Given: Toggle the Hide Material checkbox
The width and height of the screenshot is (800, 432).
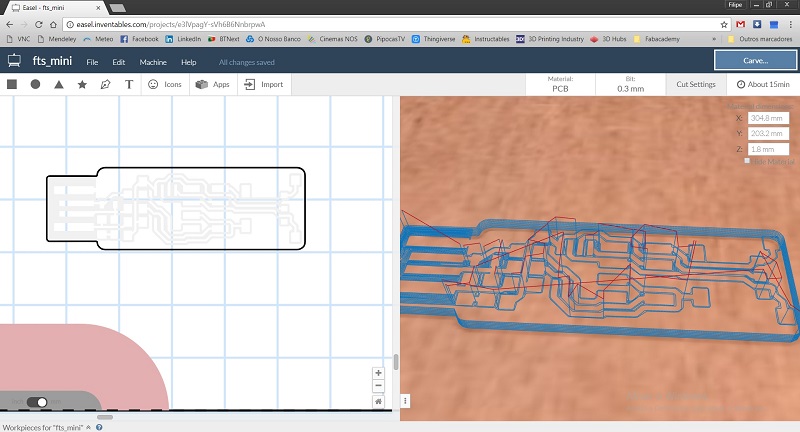Looking at the screenshot, I should [747, 161].
